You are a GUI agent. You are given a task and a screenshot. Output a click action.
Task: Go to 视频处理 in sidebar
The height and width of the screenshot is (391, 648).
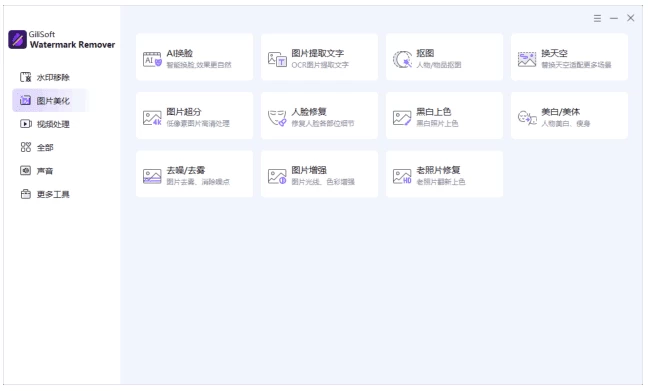(50, 124)
